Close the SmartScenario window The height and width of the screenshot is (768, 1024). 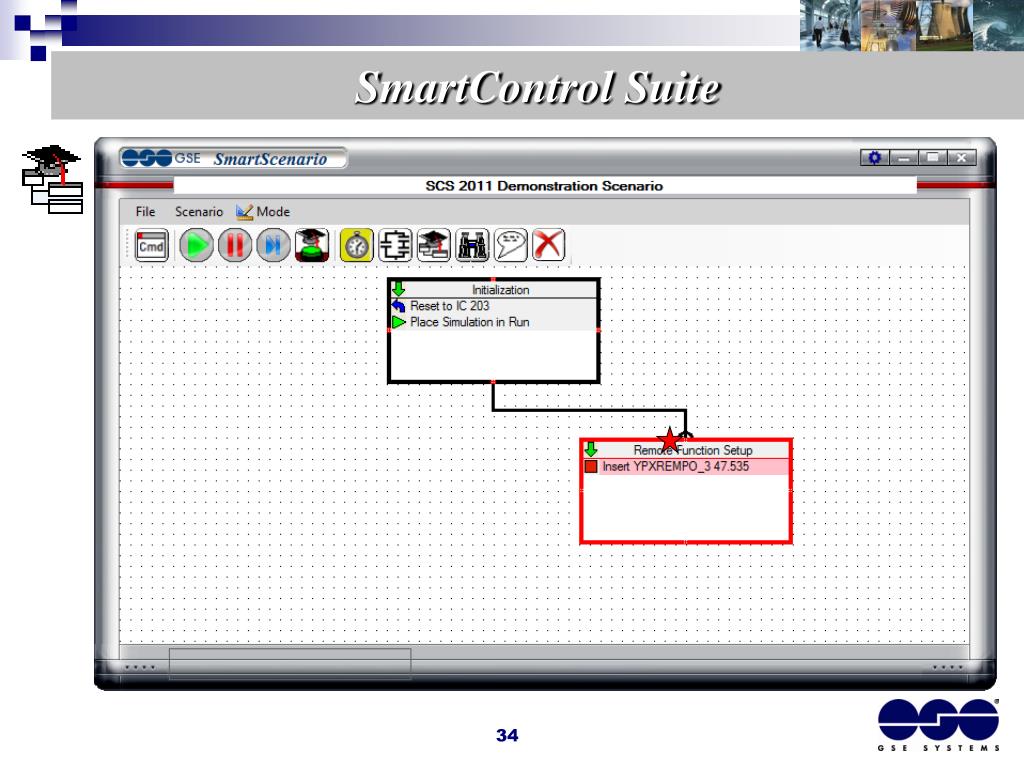[x=961, y=157]
